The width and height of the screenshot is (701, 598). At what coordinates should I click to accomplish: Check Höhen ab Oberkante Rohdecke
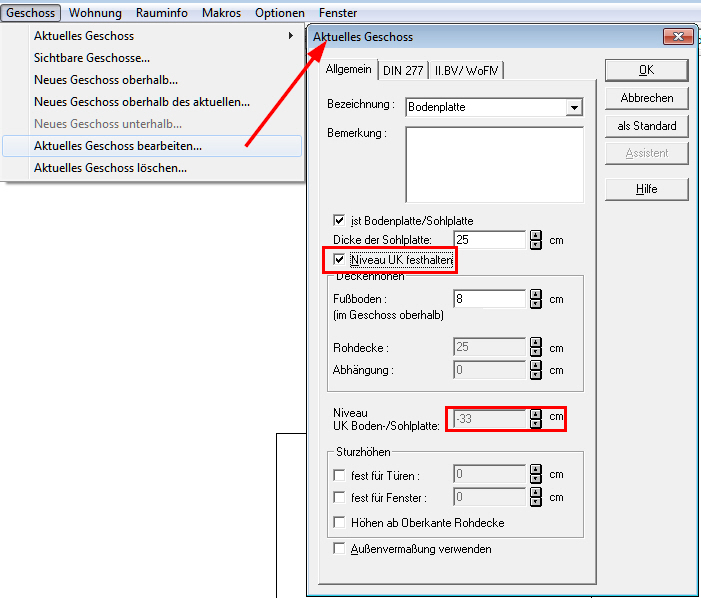coord(339,522)
